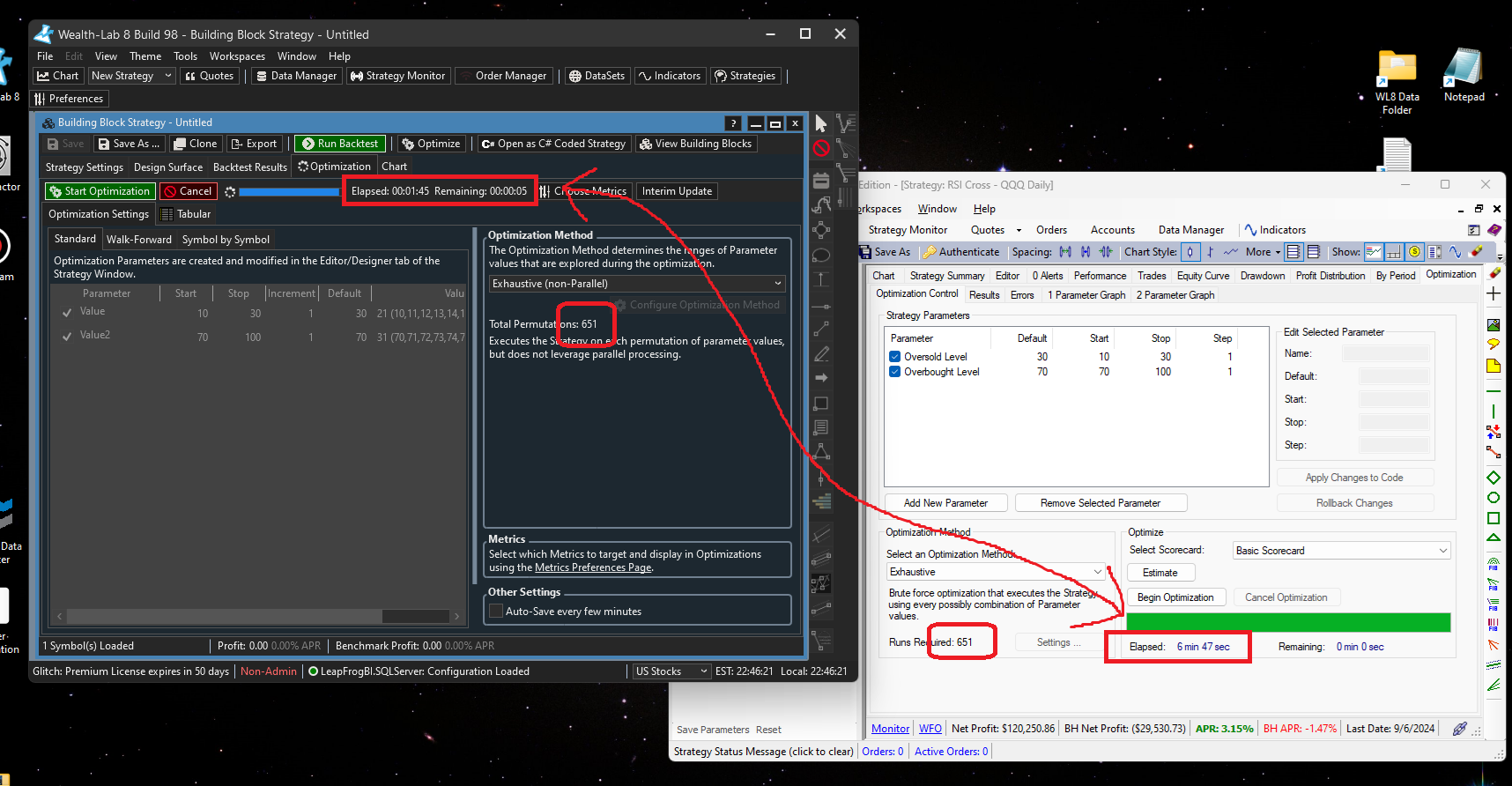This screenshot has width=1512, height=786.
Task: Click the green optimization progress bar
Action: click(x=1288, y=622)
